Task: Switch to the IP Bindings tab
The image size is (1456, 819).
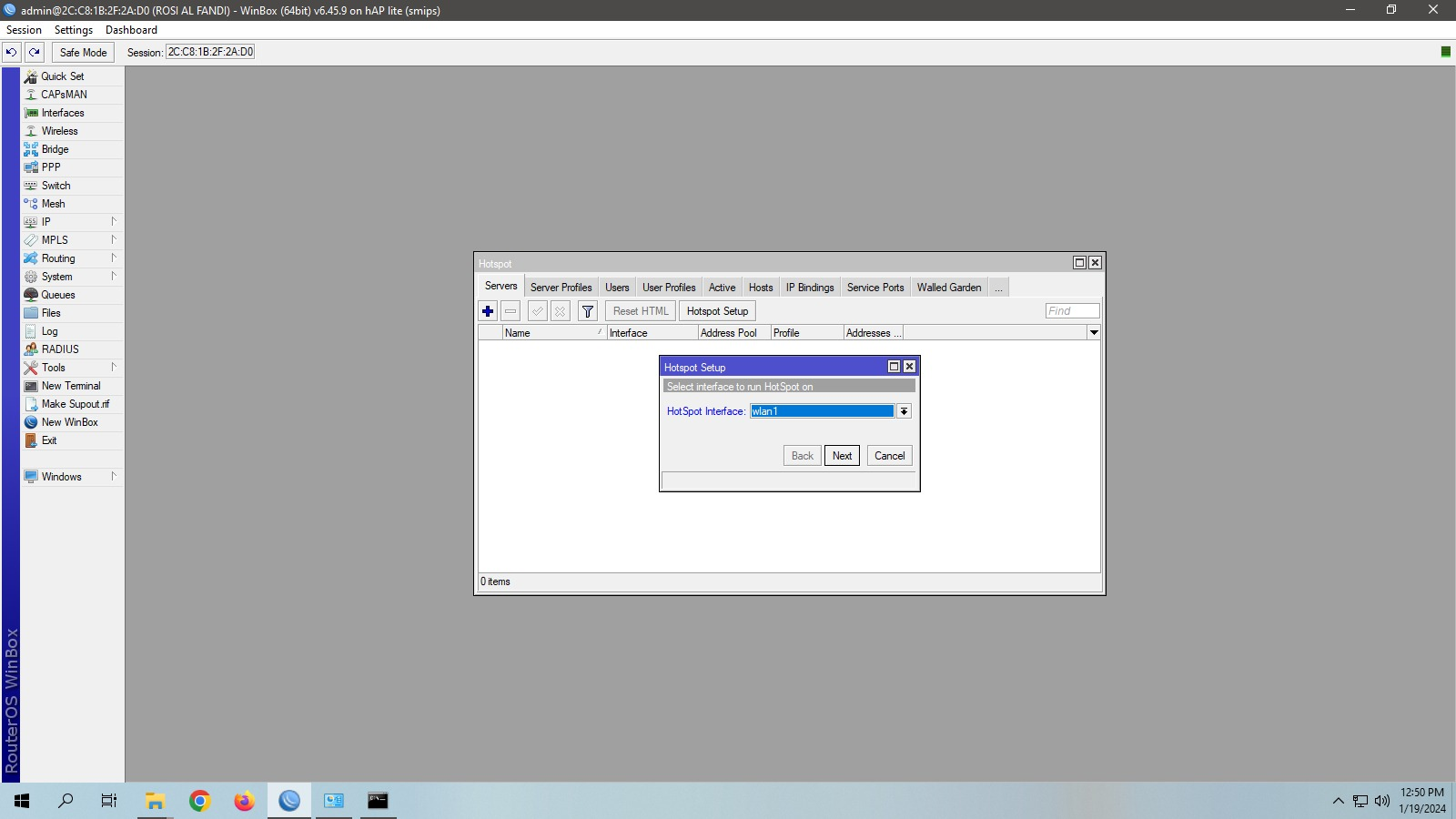Action: click(x=810, y=288)
